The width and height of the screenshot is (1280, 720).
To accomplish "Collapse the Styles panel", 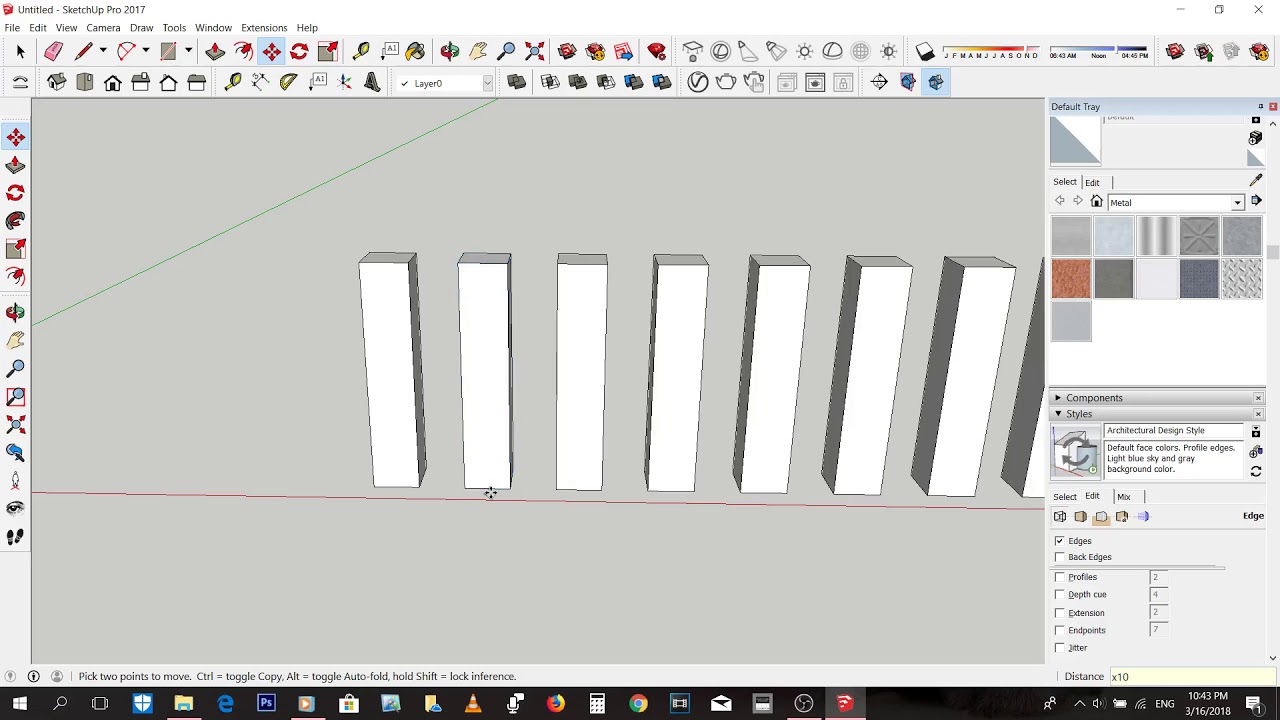I will click(x=1058, y=414).
